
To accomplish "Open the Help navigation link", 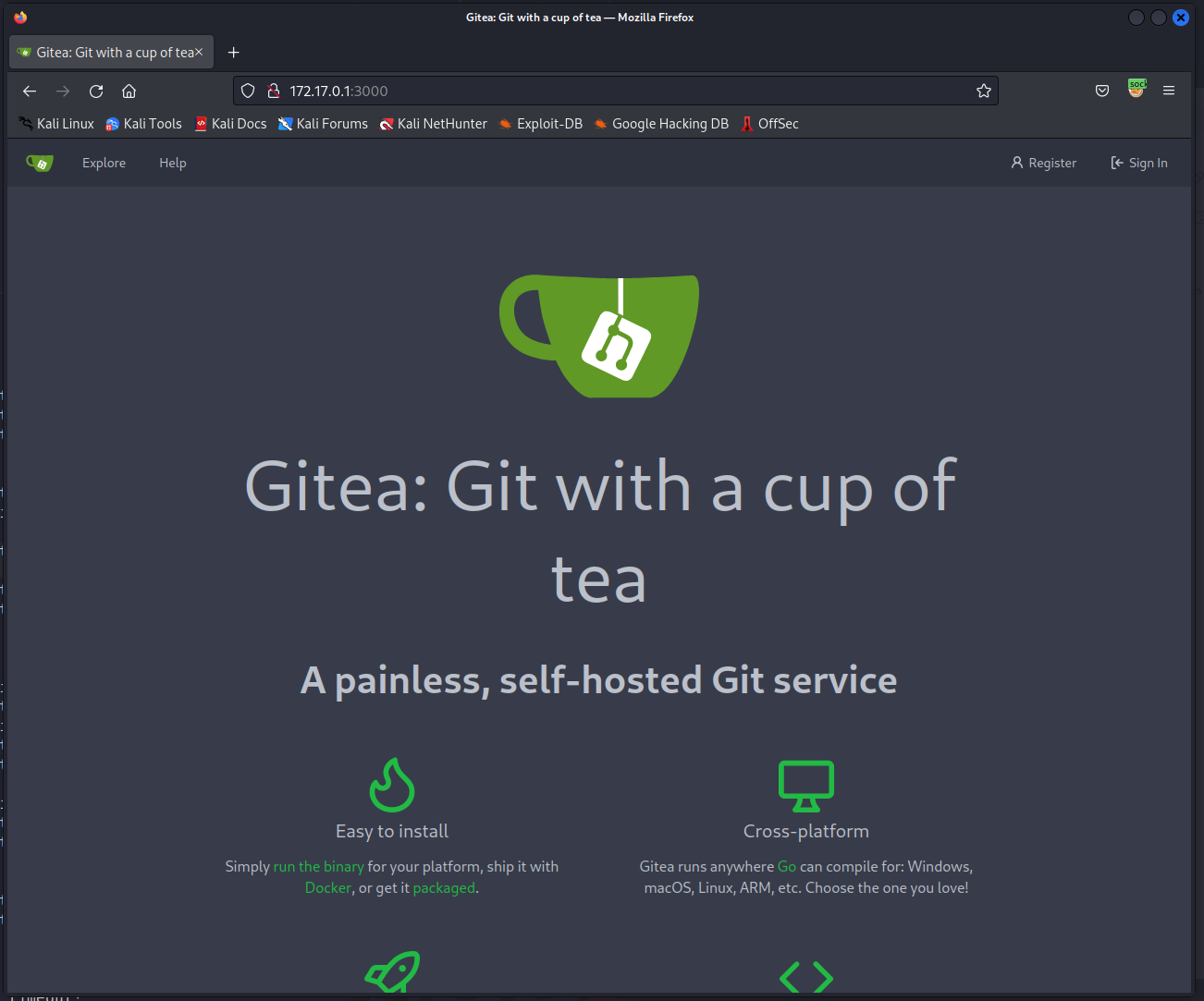I will (172, 163).
